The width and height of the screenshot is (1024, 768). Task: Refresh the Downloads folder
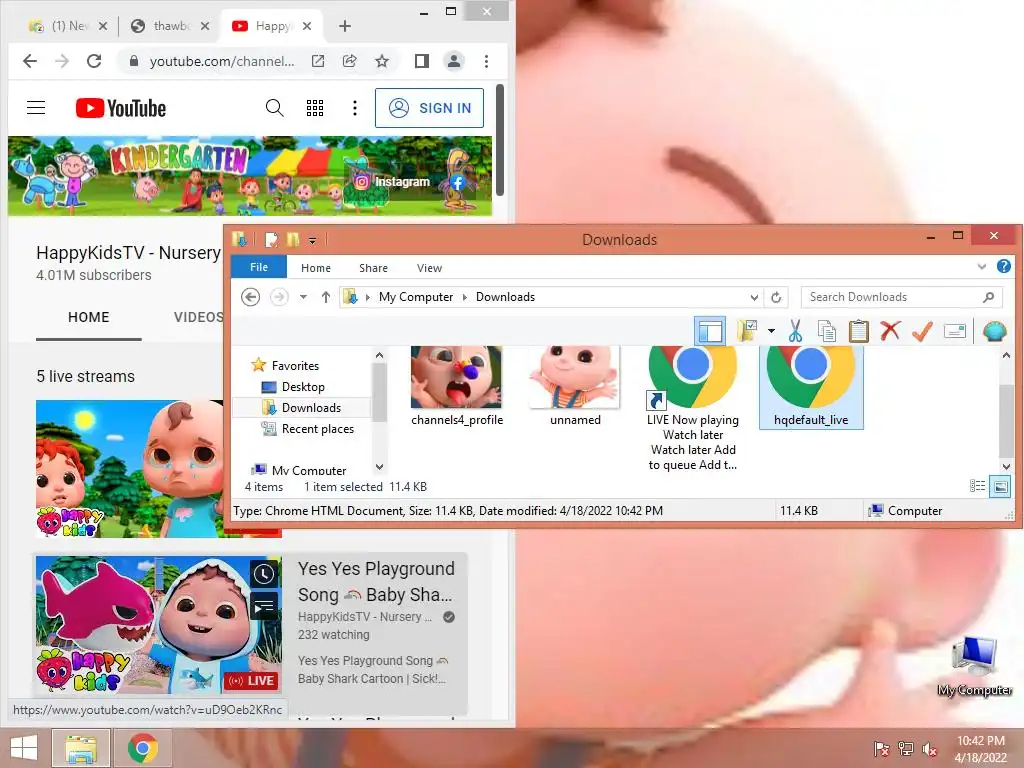click(776, 297)
